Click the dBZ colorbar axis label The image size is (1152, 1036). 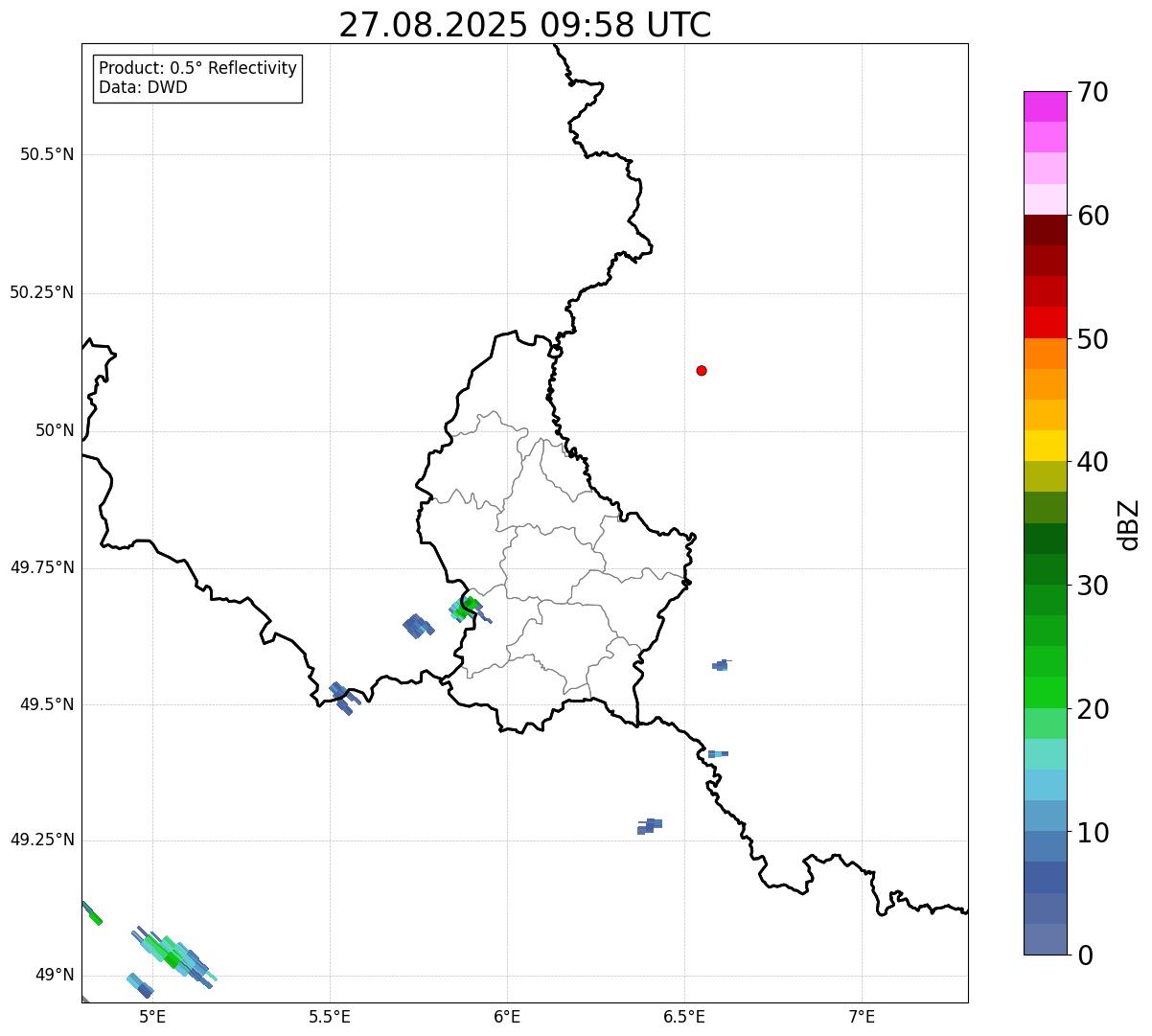click(x=1129, y=523)
